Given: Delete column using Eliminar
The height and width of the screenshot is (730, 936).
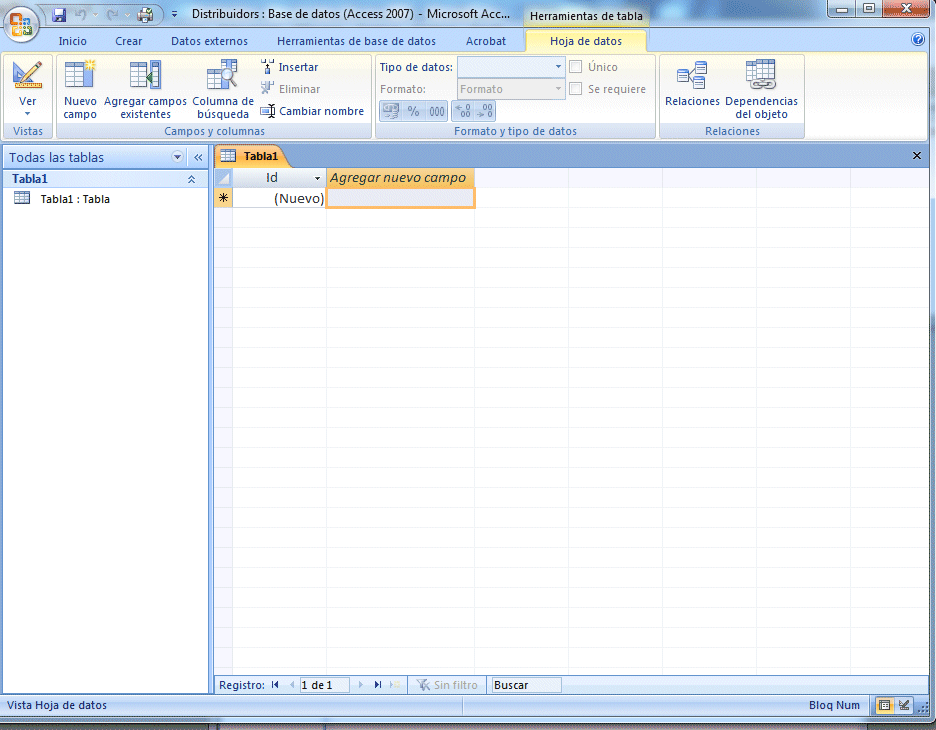Looking at the screenshot, I should 291,89.
